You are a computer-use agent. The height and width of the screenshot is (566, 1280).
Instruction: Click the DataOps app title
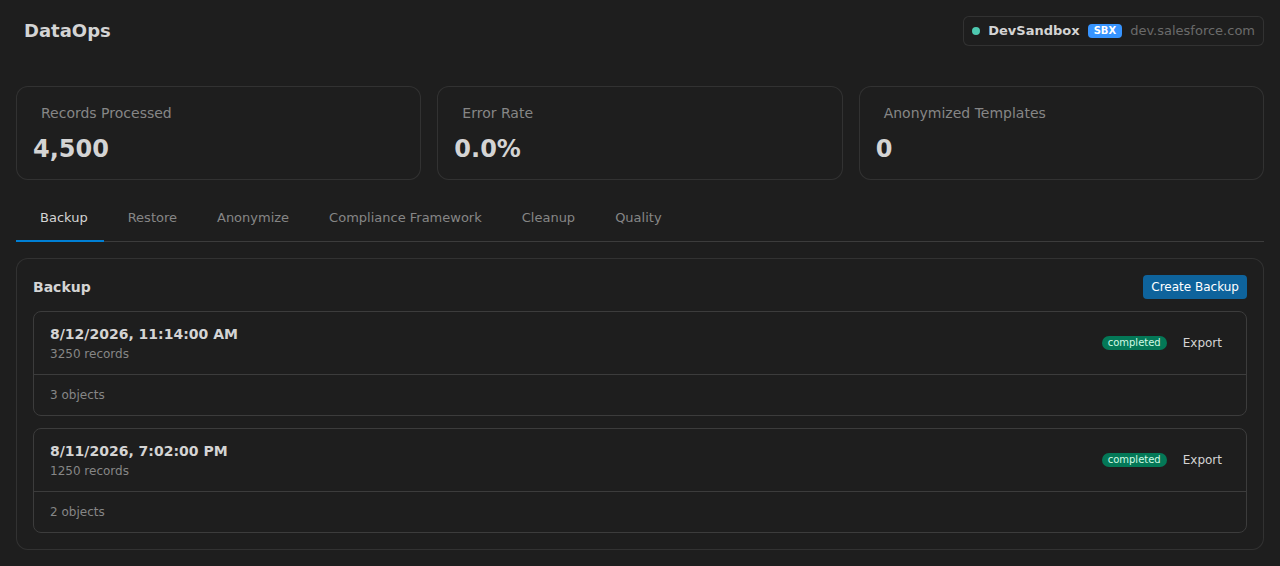click(67, 31)
